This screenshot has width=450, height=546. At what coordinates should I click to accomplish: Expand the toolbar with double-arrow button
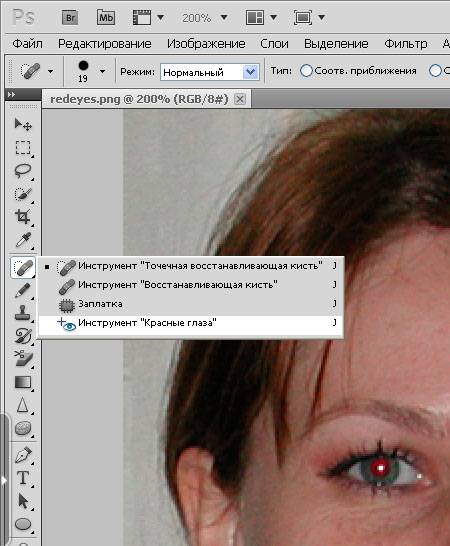pos(11,94)
